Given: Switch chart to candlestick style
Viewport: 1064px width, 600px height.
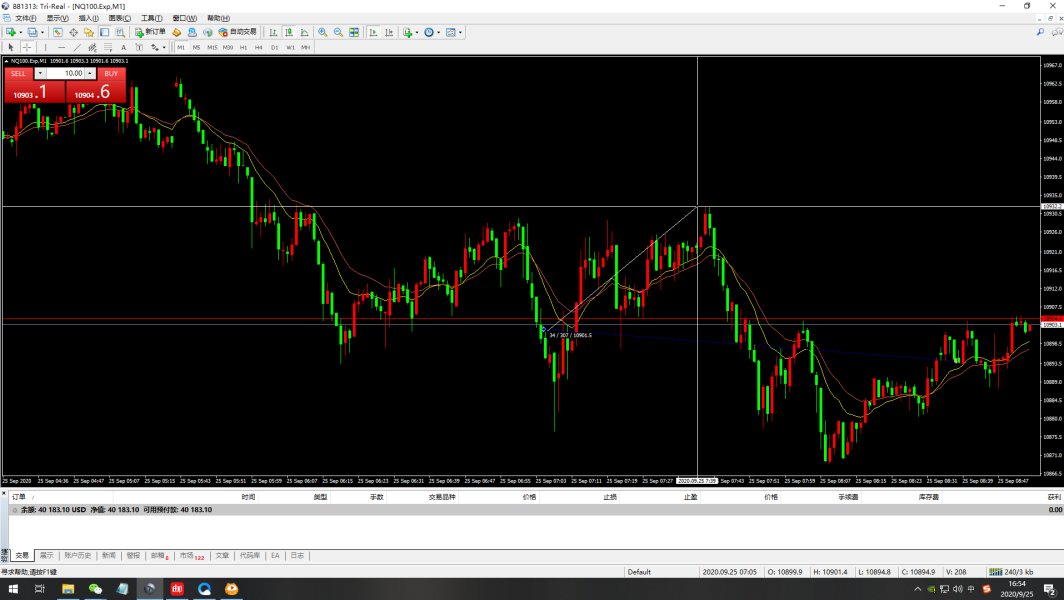Looking at the screenshot, I should (288, 32).
